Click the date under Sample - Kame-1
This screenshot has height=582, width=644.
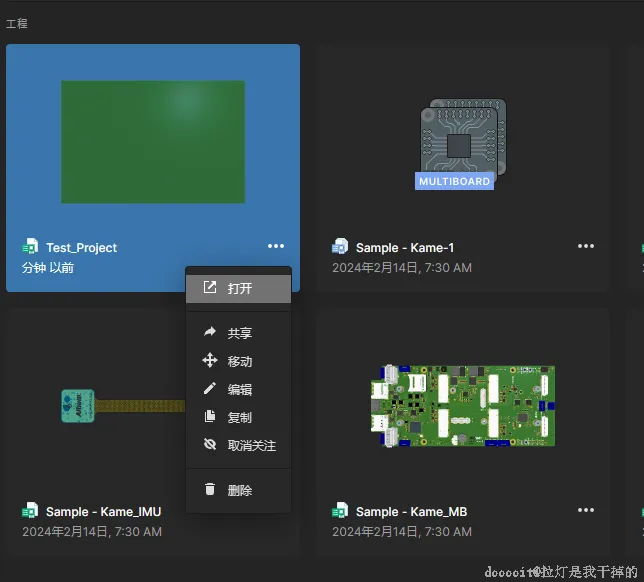pos(402,268)
